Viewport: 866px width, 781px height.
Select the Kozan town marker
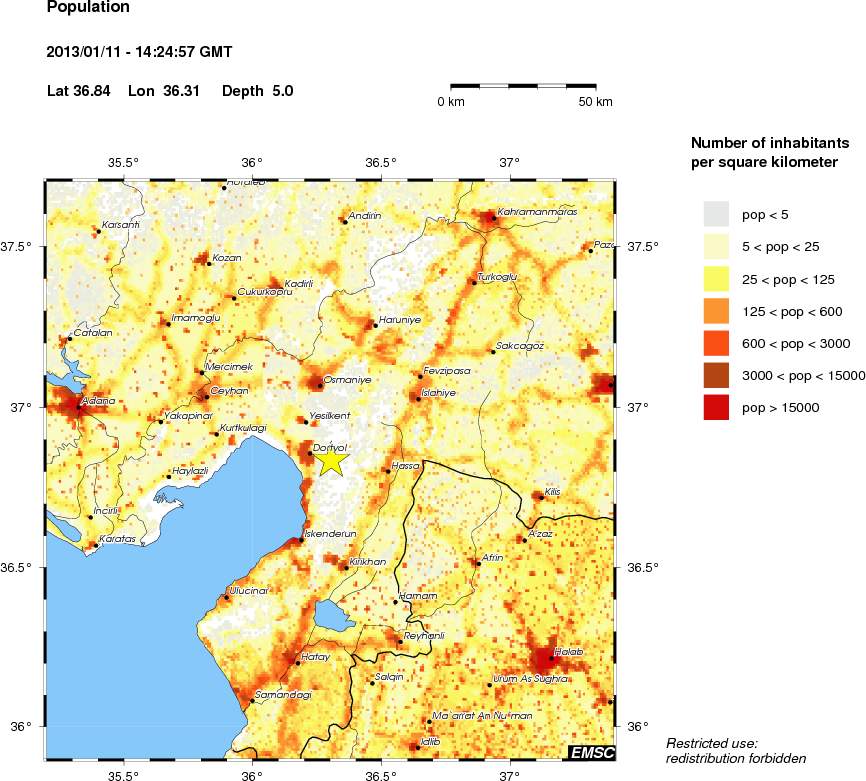point(209,263)
